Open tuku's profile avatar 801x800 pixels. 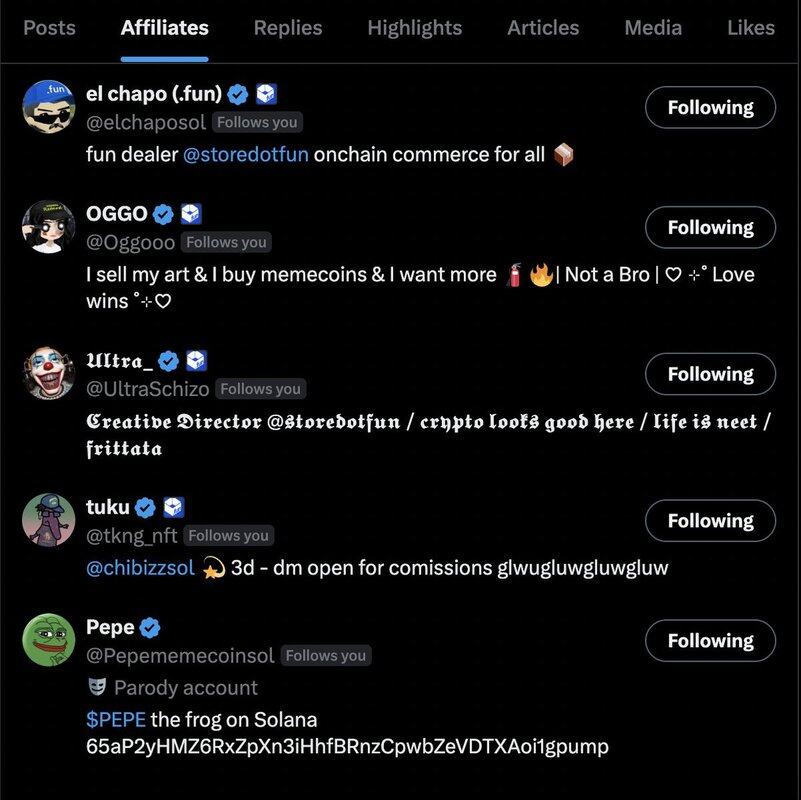[x=49, y=520]
